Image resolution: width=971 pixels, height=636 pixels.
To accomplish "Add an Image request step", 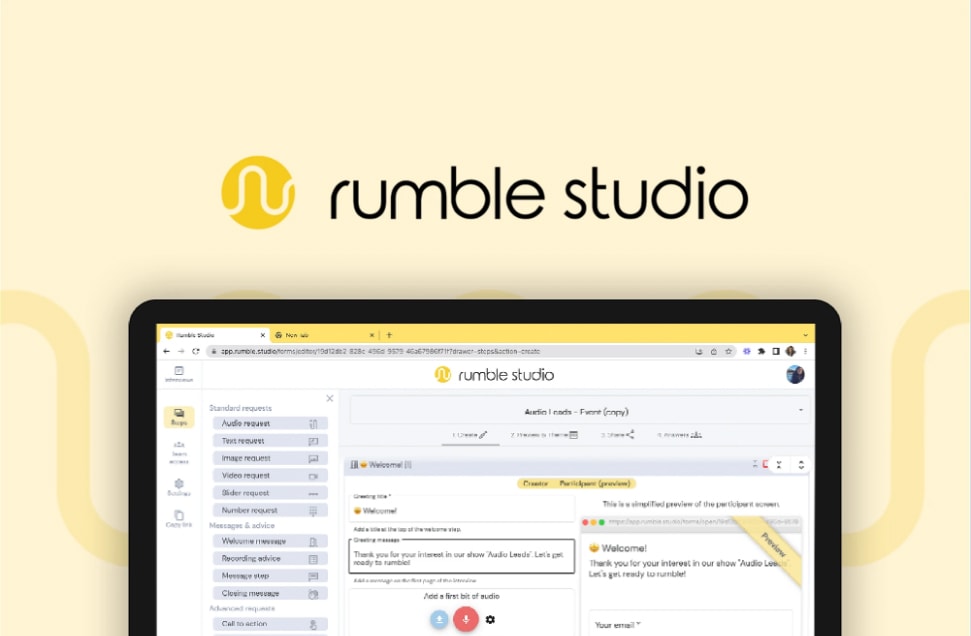I will [x=270, y=458].
